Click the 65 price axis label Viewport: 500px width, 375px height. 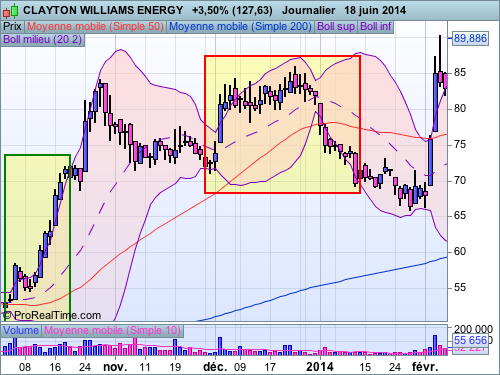pyautogui.click(x=460, y=216)
